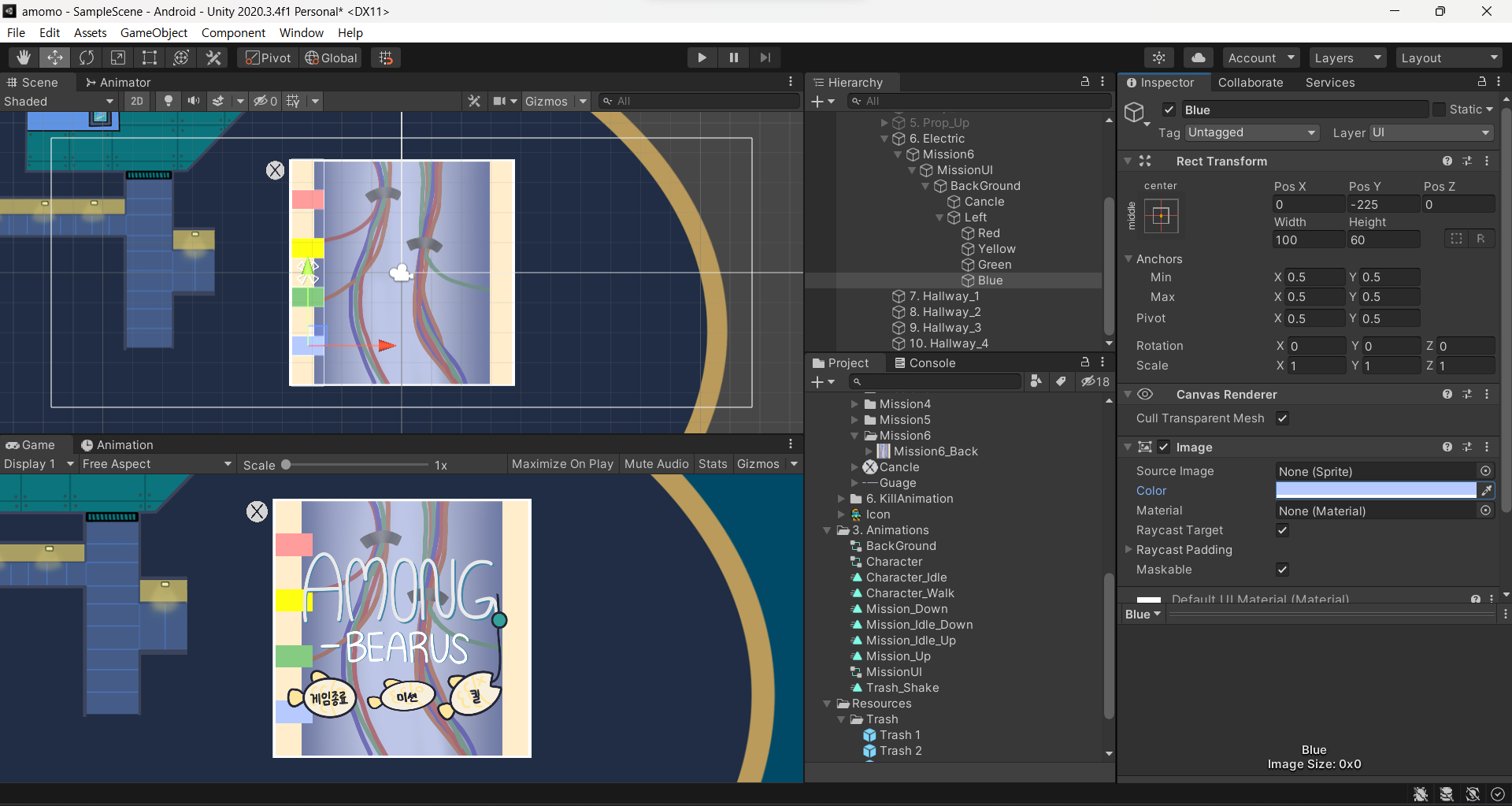1512x806 pixels.
Task: Select the Hand tool in toolbar
Action: 24,58
